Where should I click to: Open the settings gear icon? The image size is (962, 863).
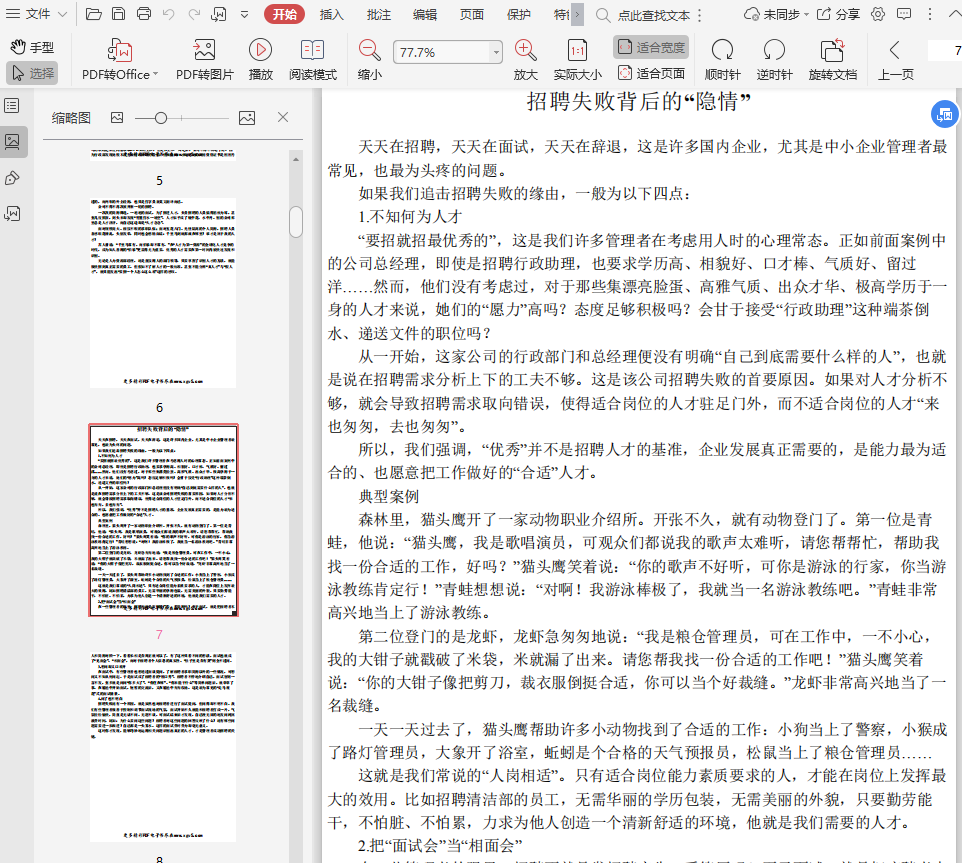pos(878,14)
